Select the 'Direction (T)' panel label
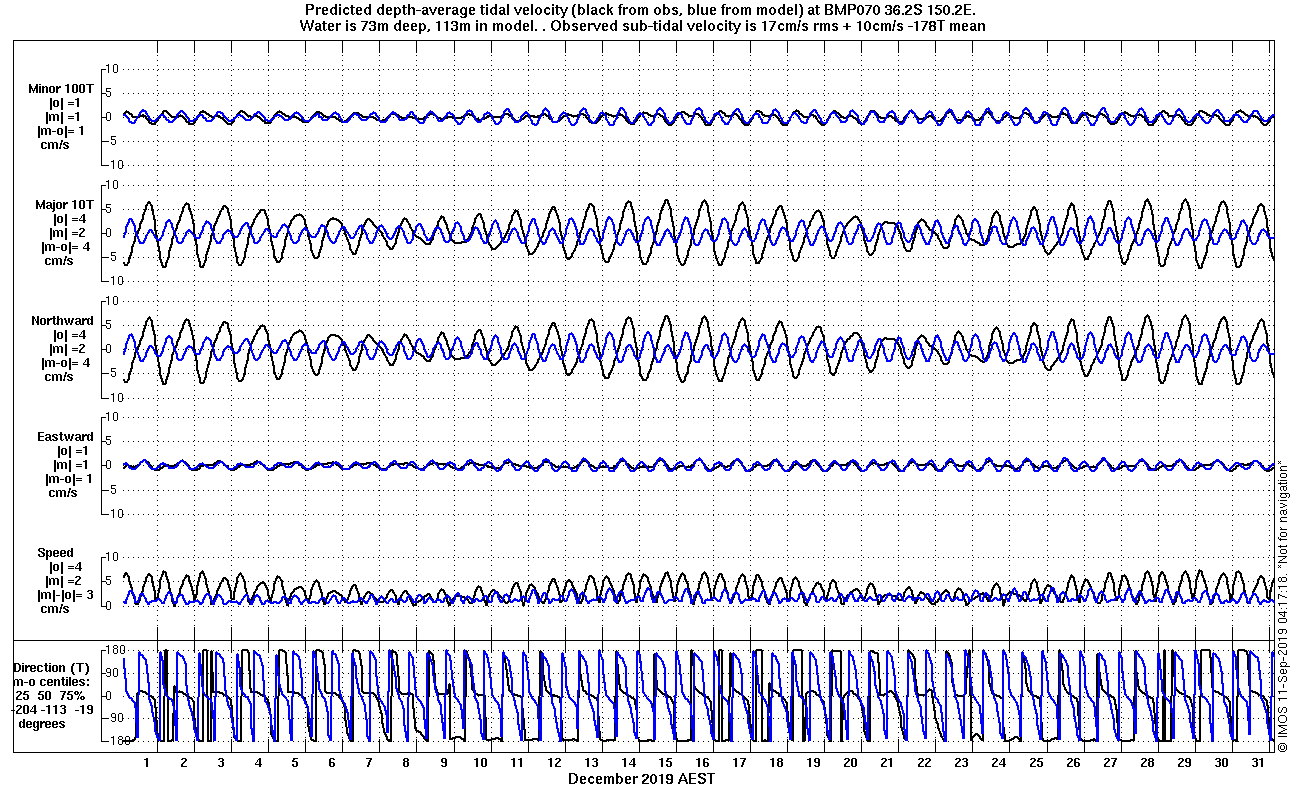 coord(51,667)
